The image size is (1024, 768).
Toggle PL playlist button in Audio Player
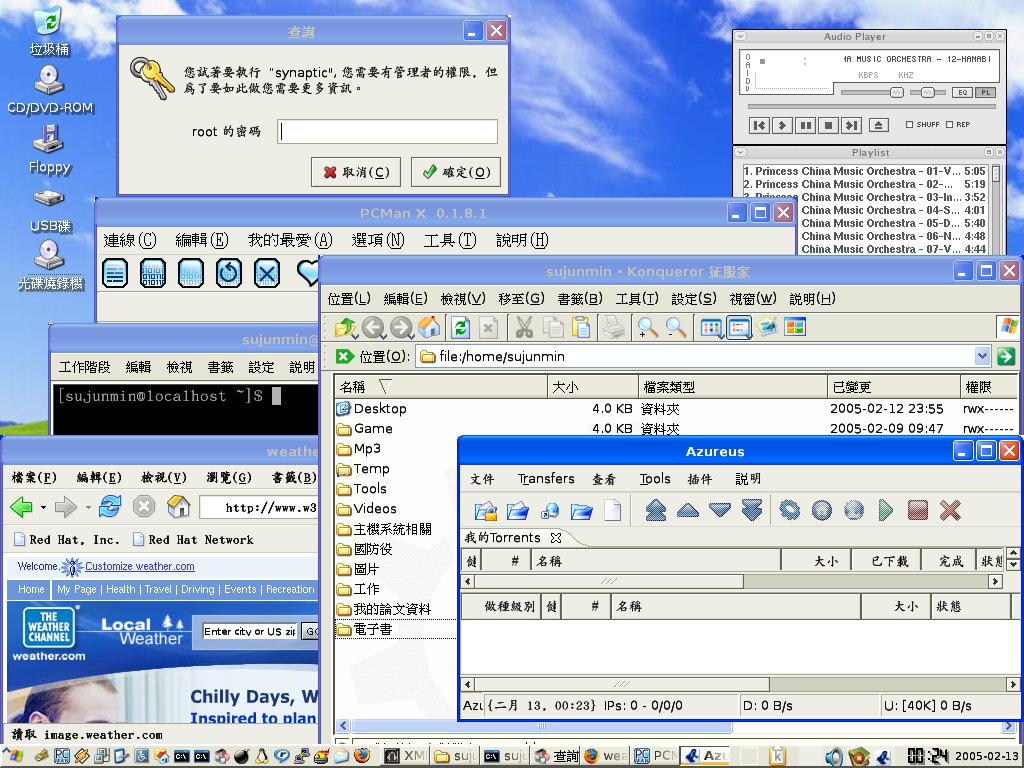point(985,92)
